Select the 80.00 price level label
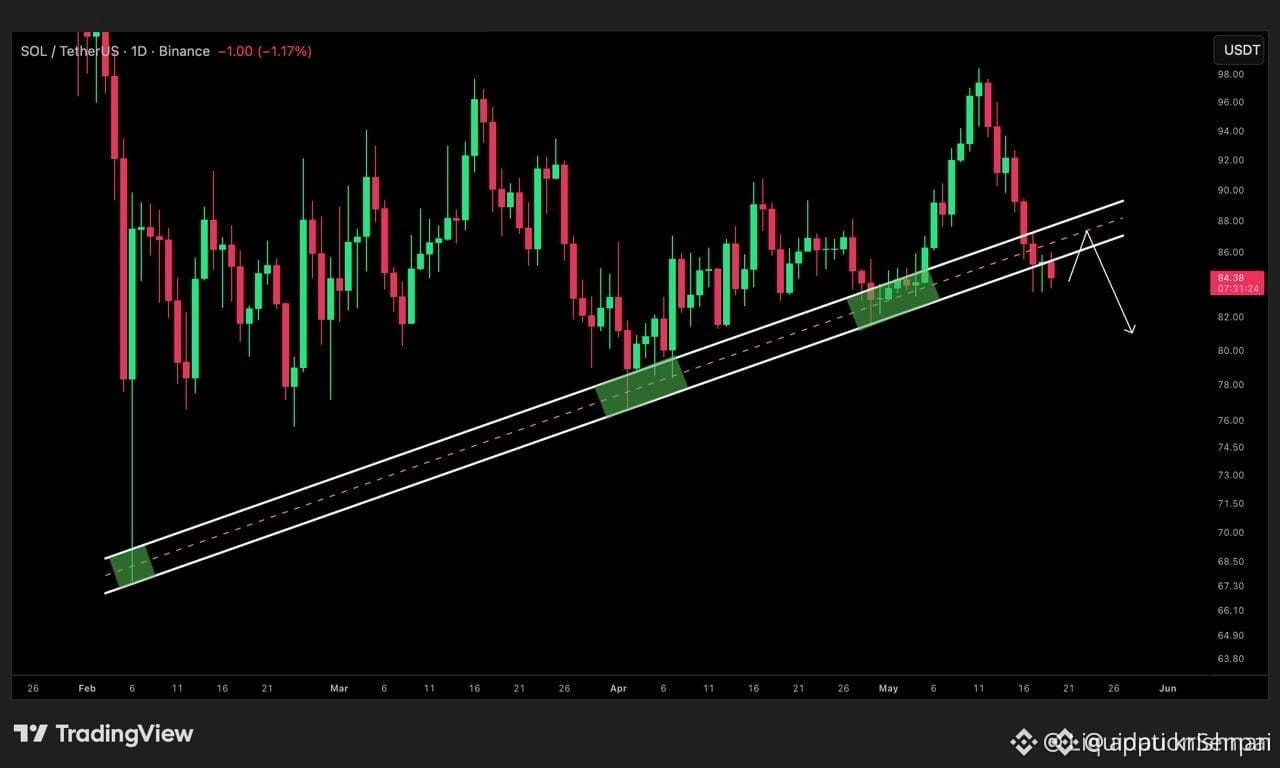Image resolution: width=1280 pixels, height=768 pixels. click(1230, 350)
